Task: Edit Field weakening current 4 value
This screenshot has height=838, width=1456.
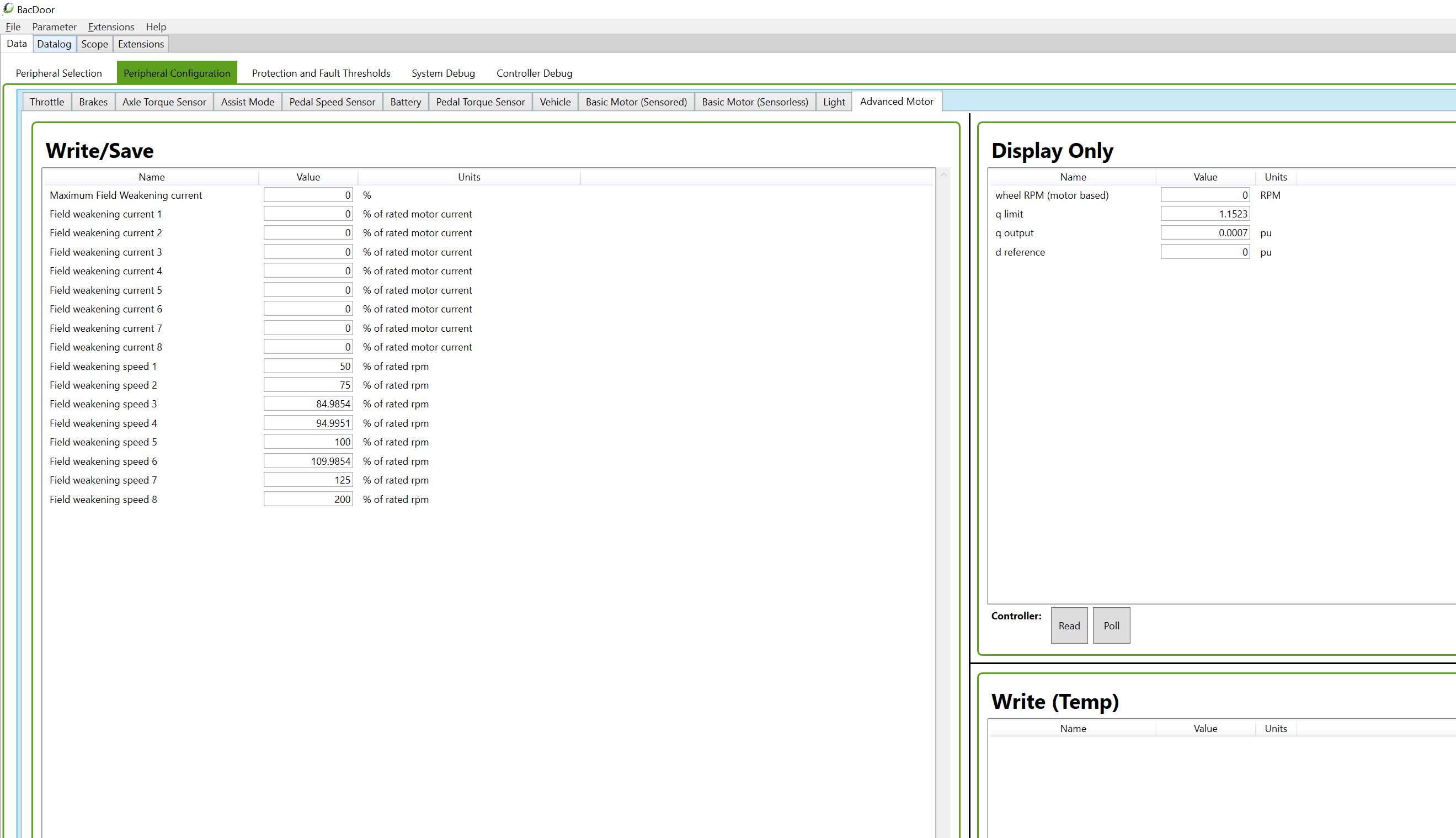Action: pos(308,271)
